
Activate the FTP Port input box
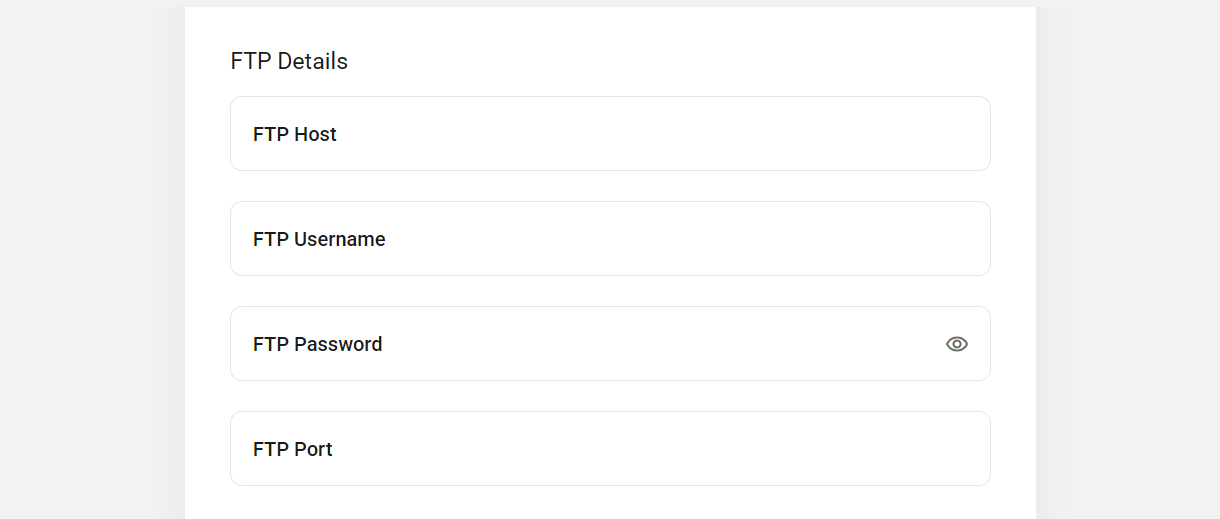pyautogui.click(x=610, y=449)
